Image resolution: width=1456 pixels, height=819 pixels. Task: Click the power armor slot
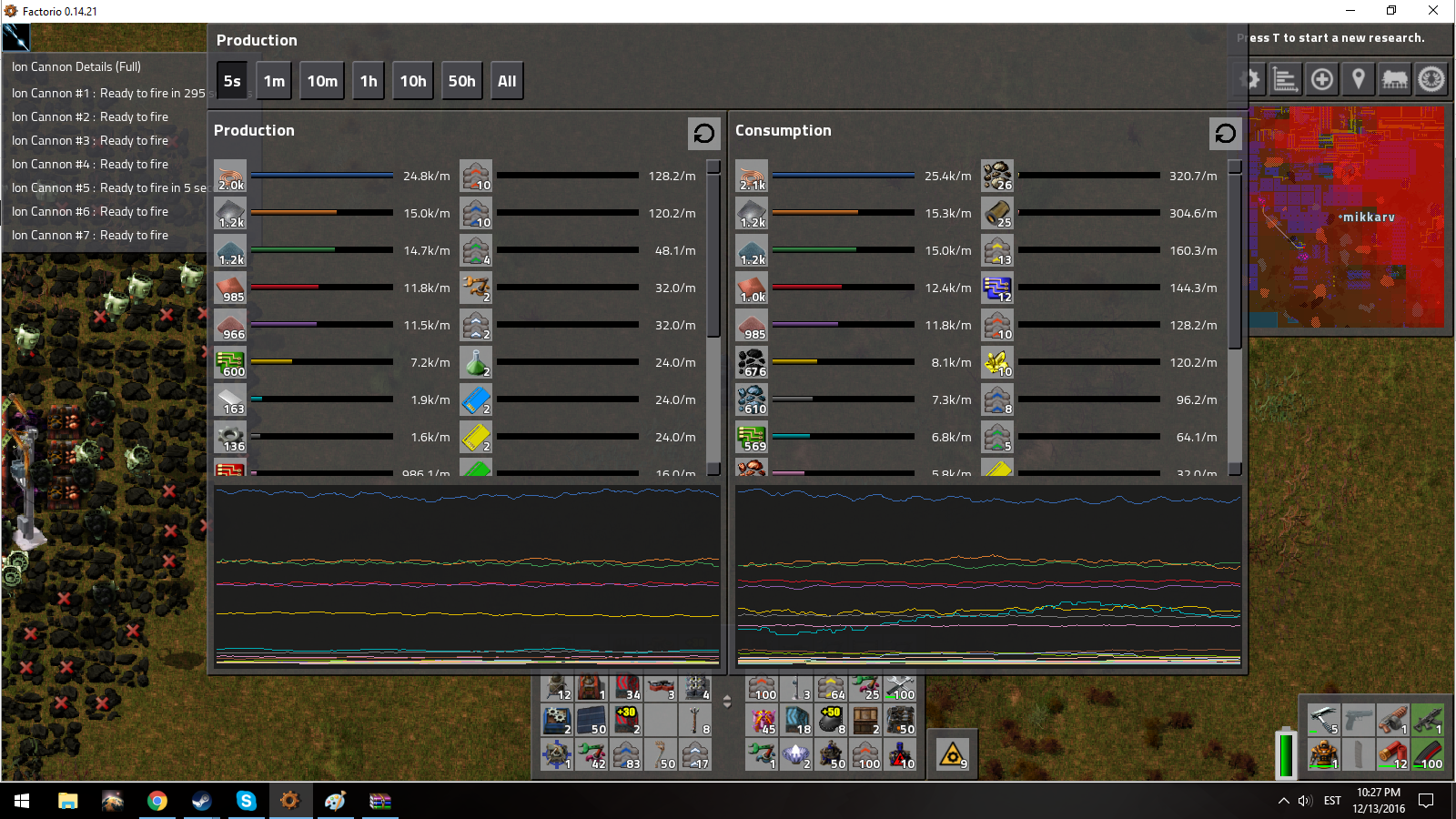pyautogui.click(x=1324, y=754)
